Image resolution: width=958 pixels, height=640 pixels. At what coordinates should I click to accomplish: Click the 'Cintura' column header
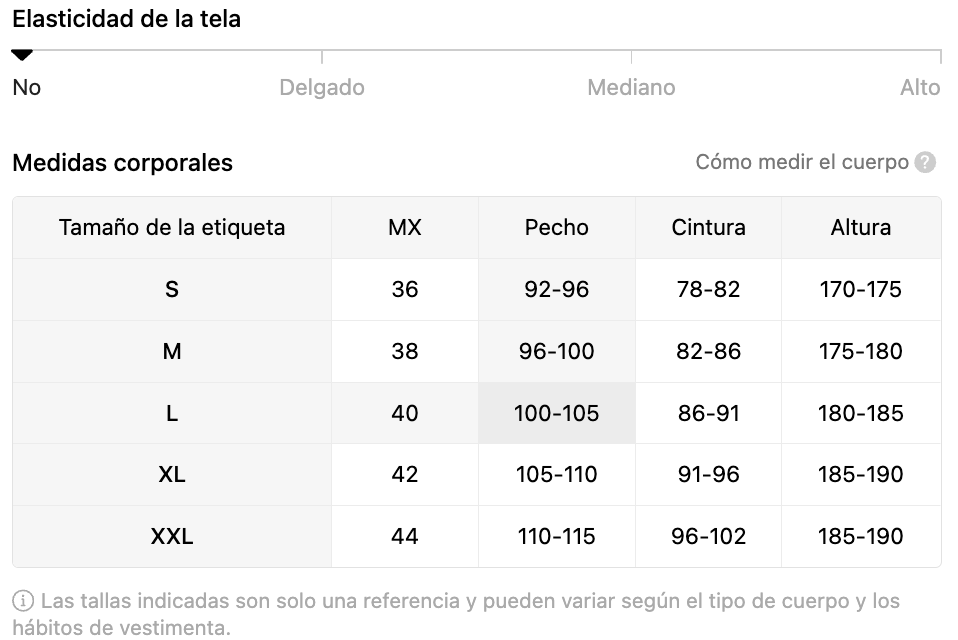pos(708,228)
